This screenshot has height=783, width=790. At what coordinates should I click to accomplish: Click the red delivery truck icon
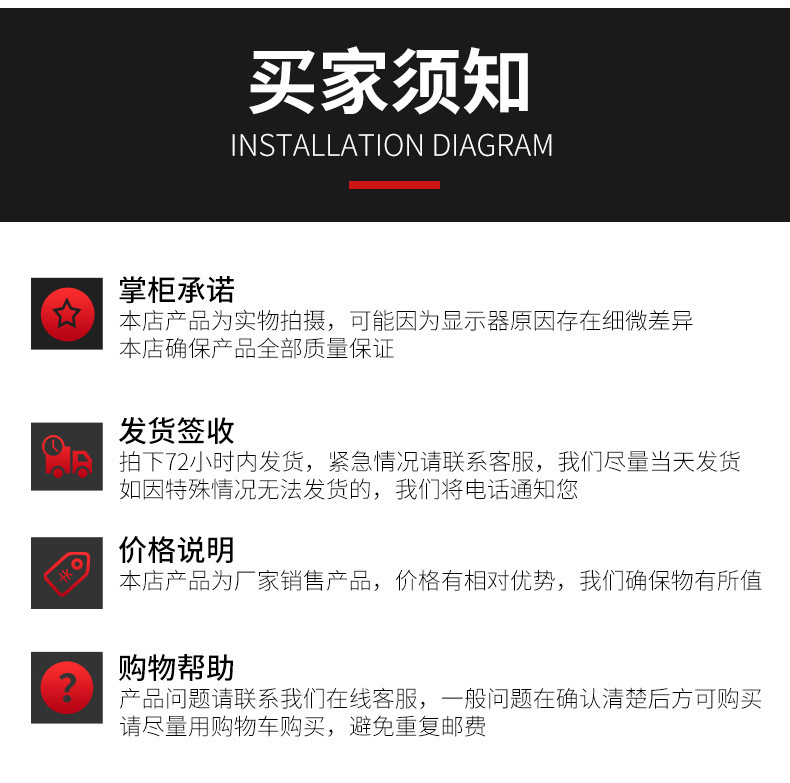pos(67,456)
